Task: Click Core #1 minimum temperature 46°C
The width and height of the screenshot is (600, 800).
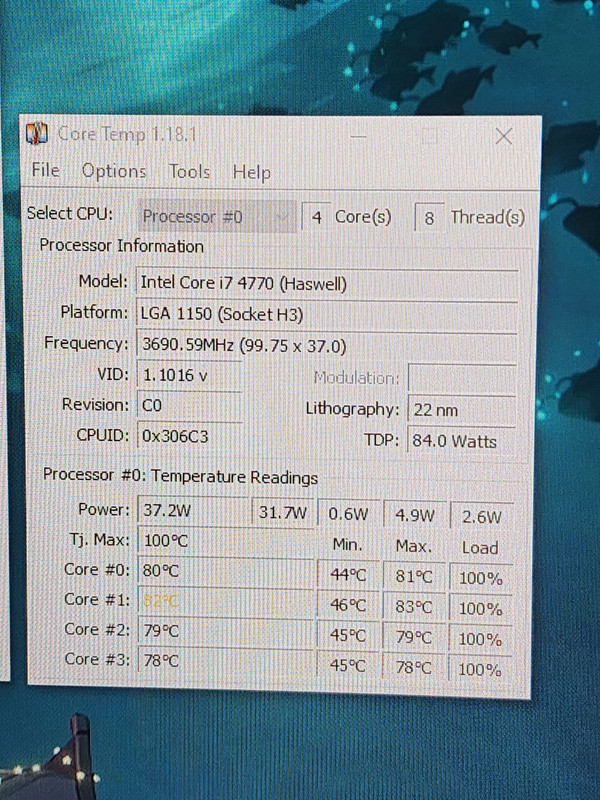Action: tap(348, 605)
